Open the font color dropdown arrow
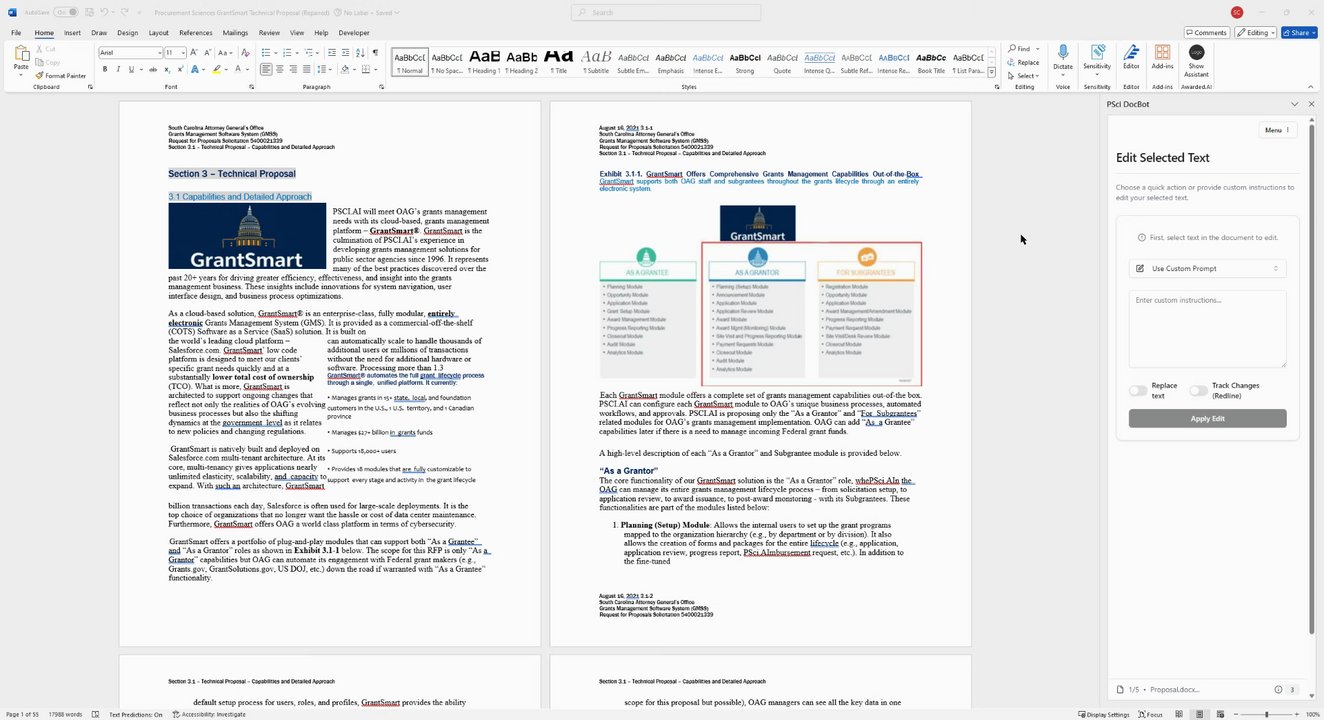Image resolution: width=1324 pixels, height=720 pixels. 248,69
